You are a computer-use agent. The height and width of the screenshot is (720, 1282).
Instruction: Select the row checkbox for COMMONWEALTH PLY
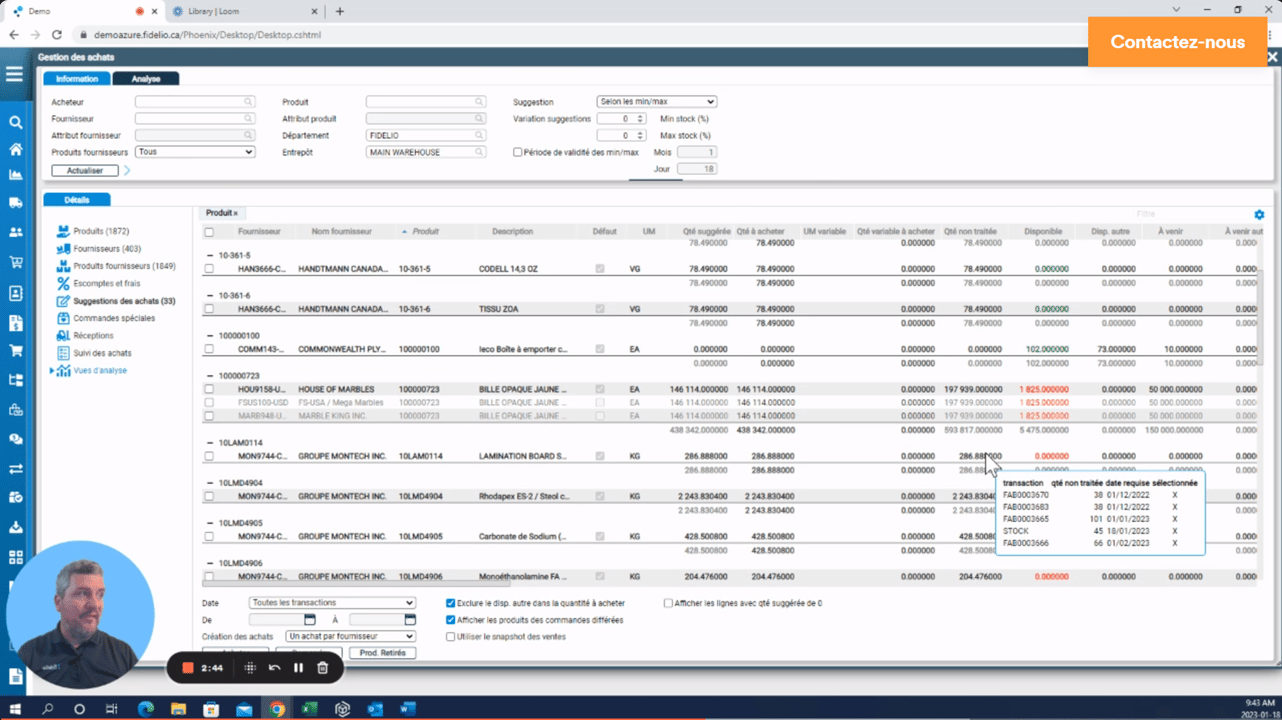(x=209, y=349)
